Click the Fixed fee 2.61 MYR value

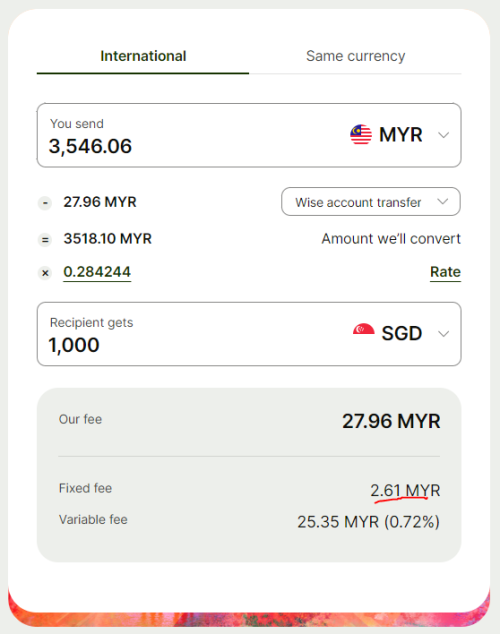(405, 490)
